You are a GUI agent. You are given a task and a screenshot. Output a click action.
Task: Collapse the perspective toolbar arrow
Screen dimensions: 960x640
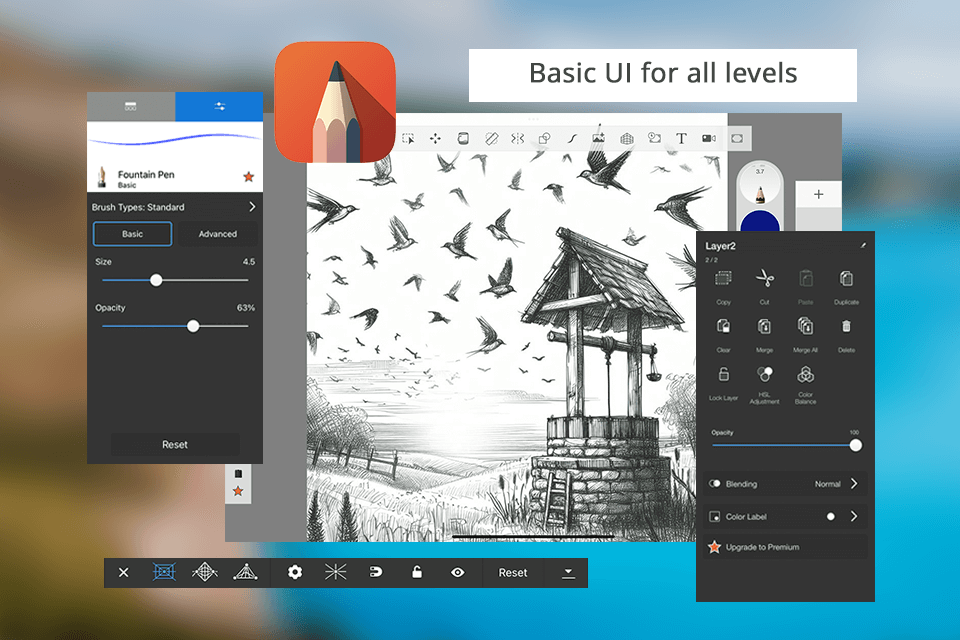[x=568, y=573]
